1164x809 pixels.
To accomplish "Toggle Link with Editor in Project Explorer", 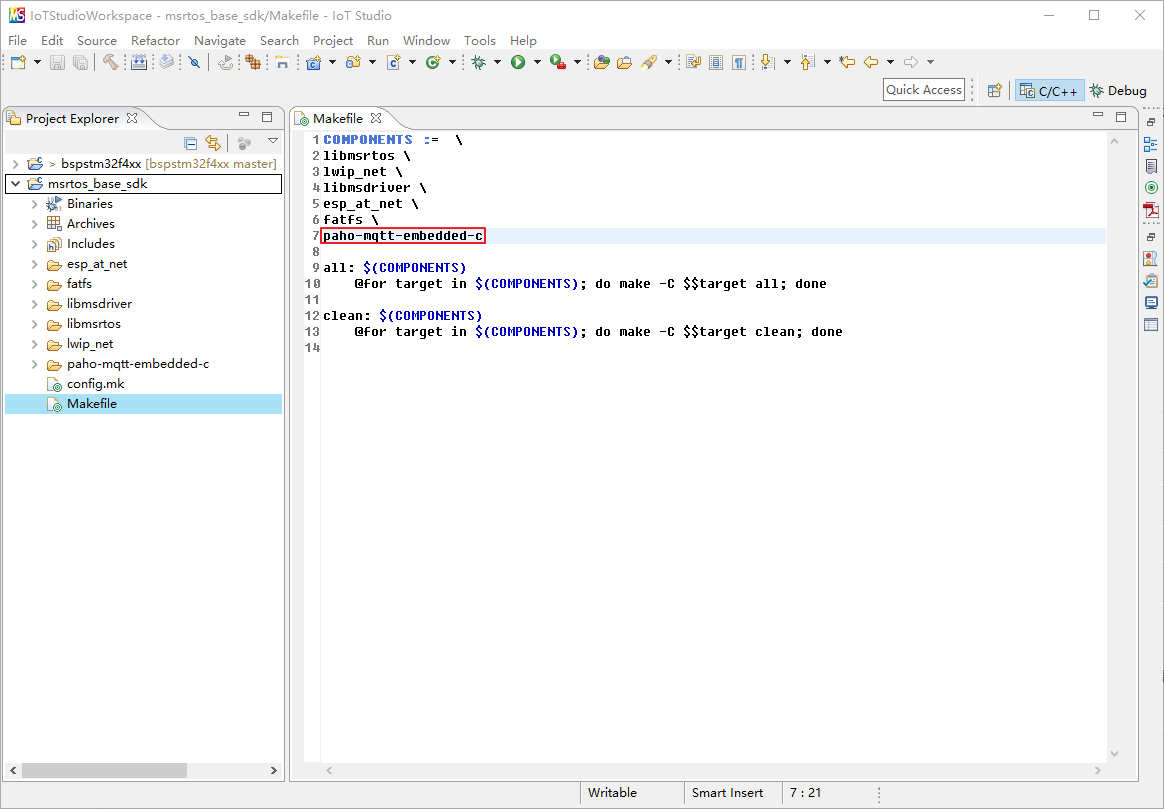I will [x=212, y=143].
